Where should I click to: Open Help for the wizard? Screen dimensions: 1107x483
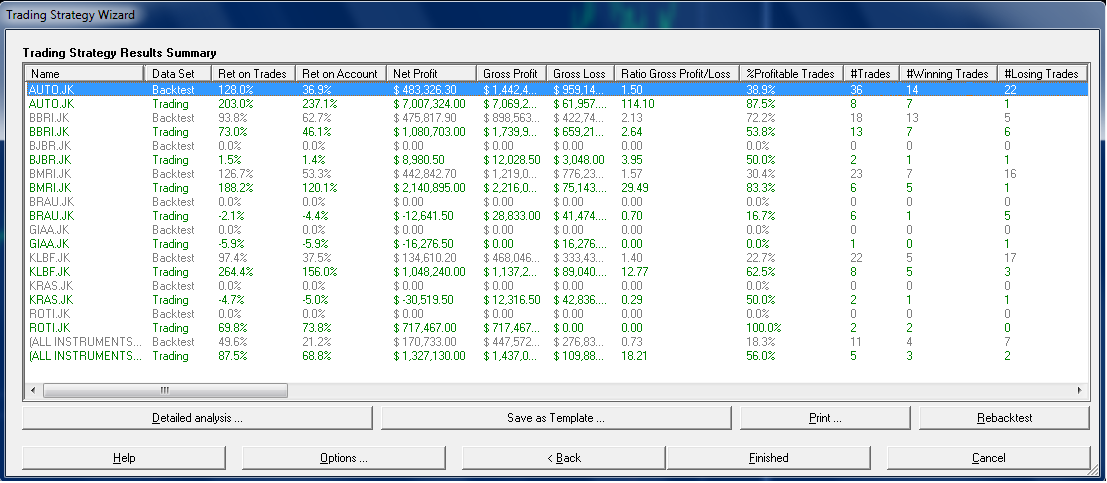click(124, 458)
